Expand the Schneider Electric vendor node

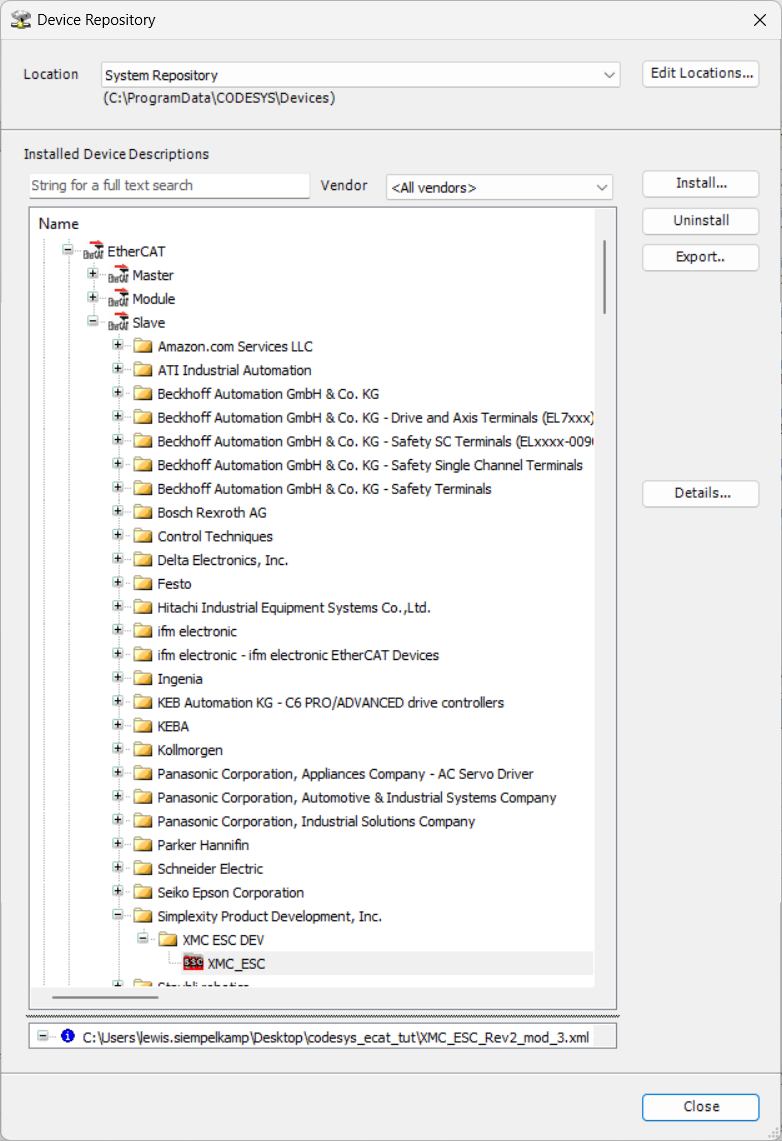click(x=118, y=868)
